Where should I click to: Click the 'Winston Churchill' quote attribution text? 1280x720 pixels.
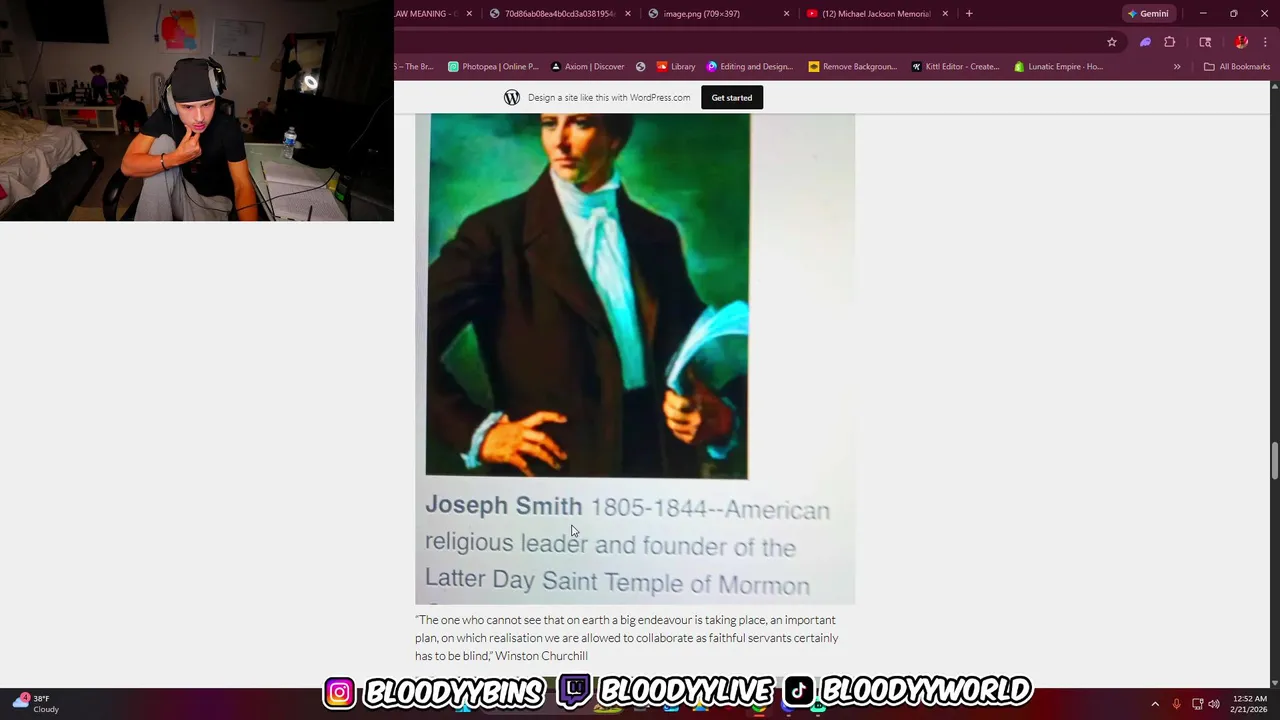541,656
